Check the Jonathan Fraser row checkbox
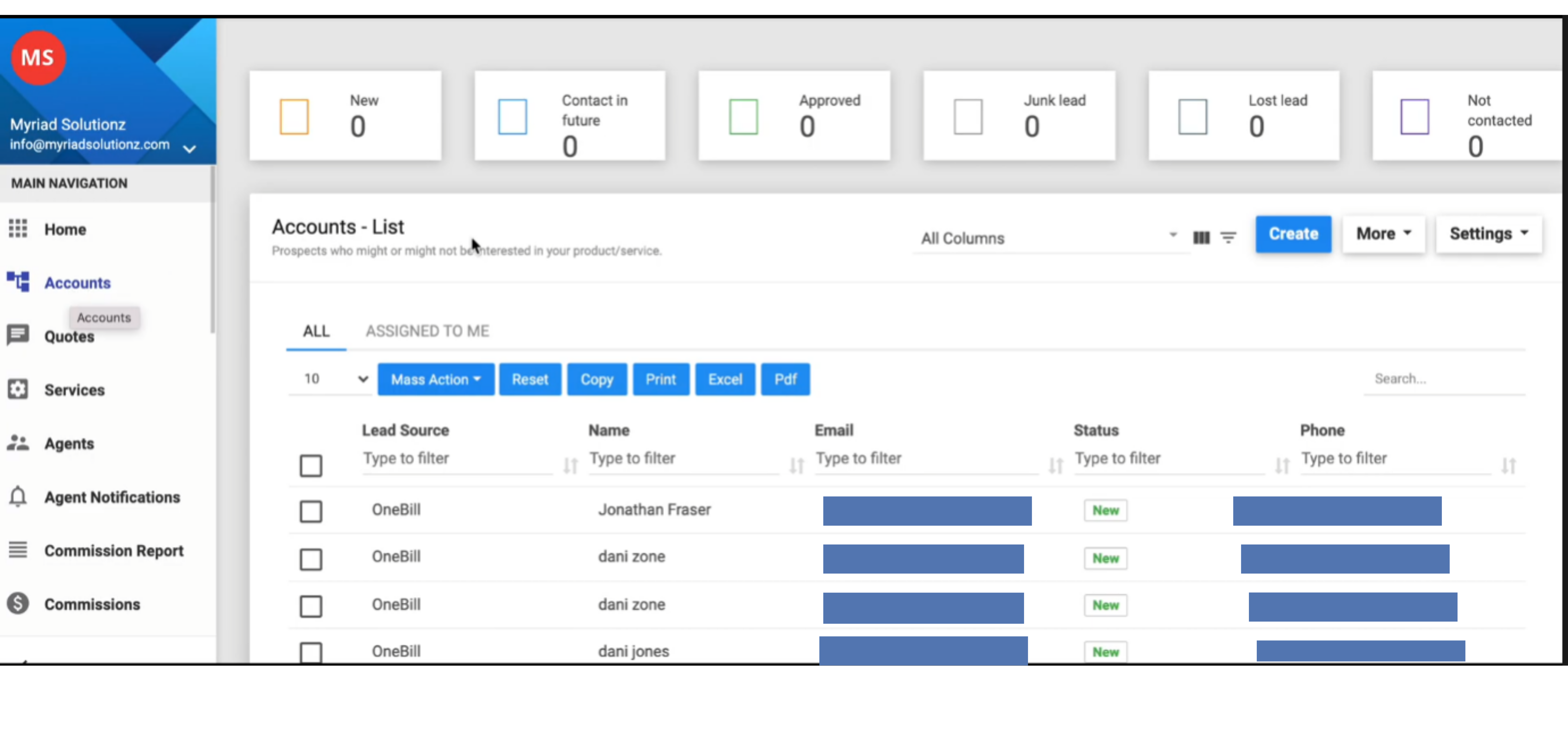 (310, 511)
